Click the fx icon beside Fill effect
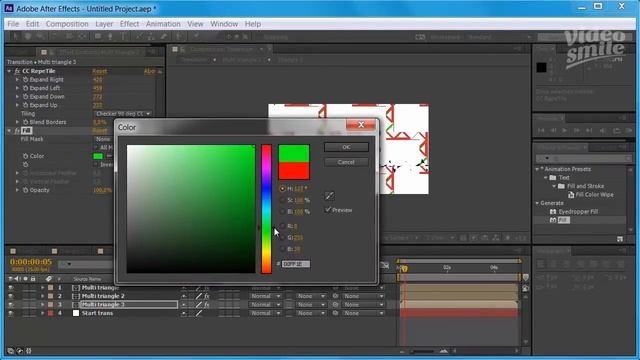 pyautogui.click(x=17, y=131)
